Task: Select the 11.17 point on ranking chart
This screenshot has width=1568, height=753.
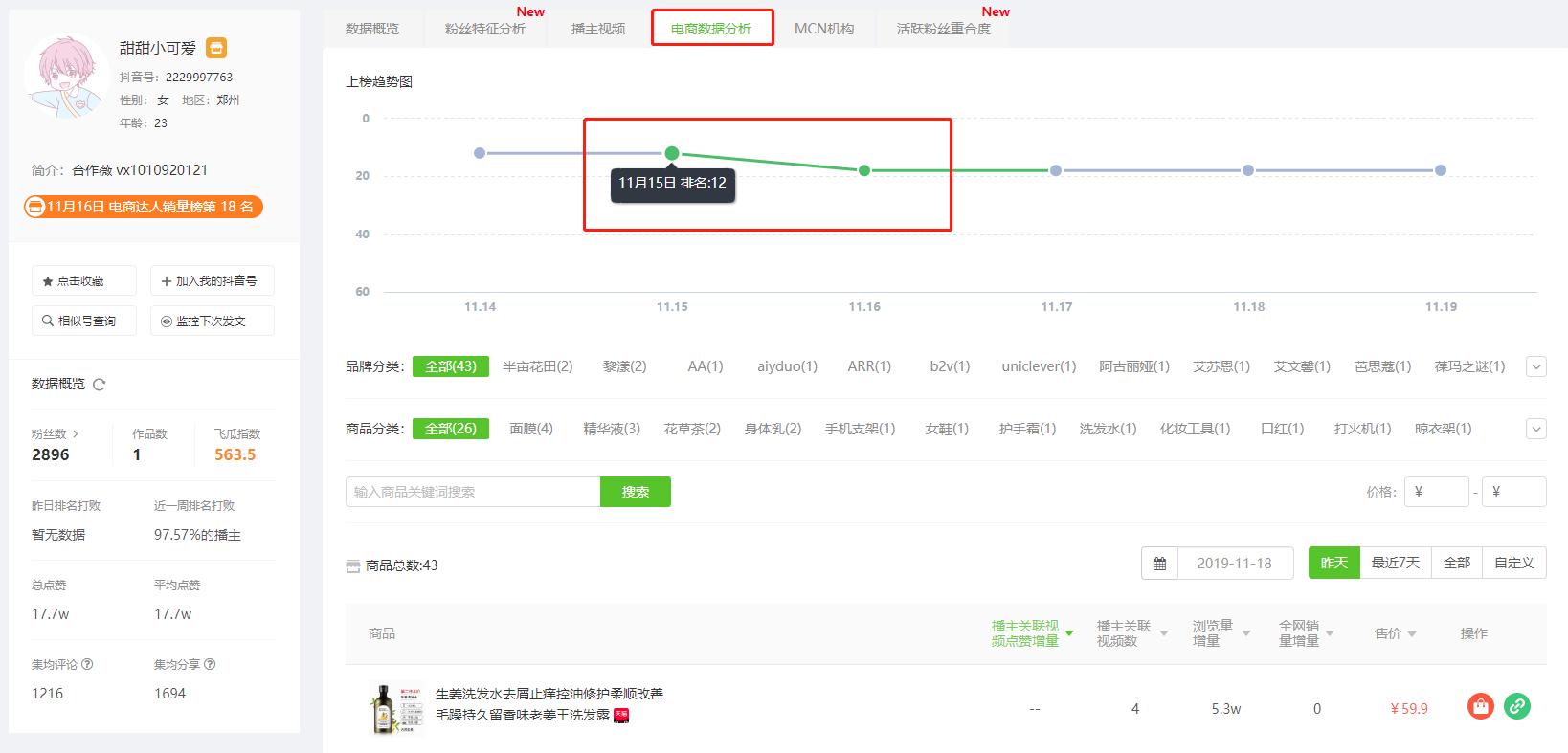Action: point(1056,170)
